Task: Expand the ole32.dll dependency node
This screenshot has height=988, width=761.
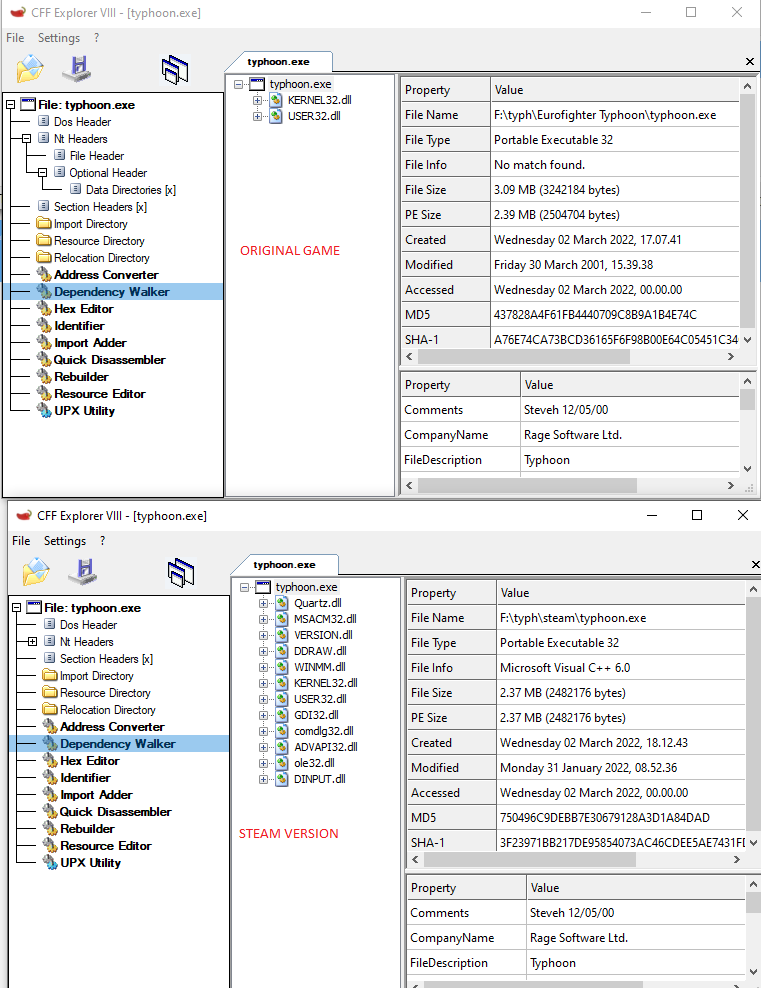Action: 264,763
